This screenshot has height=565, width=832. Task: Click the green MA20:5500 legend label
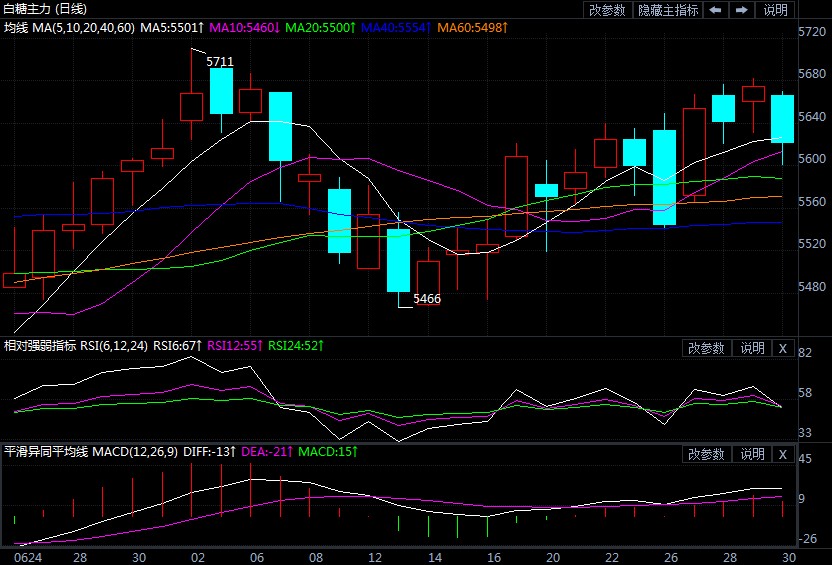(318, 27)
